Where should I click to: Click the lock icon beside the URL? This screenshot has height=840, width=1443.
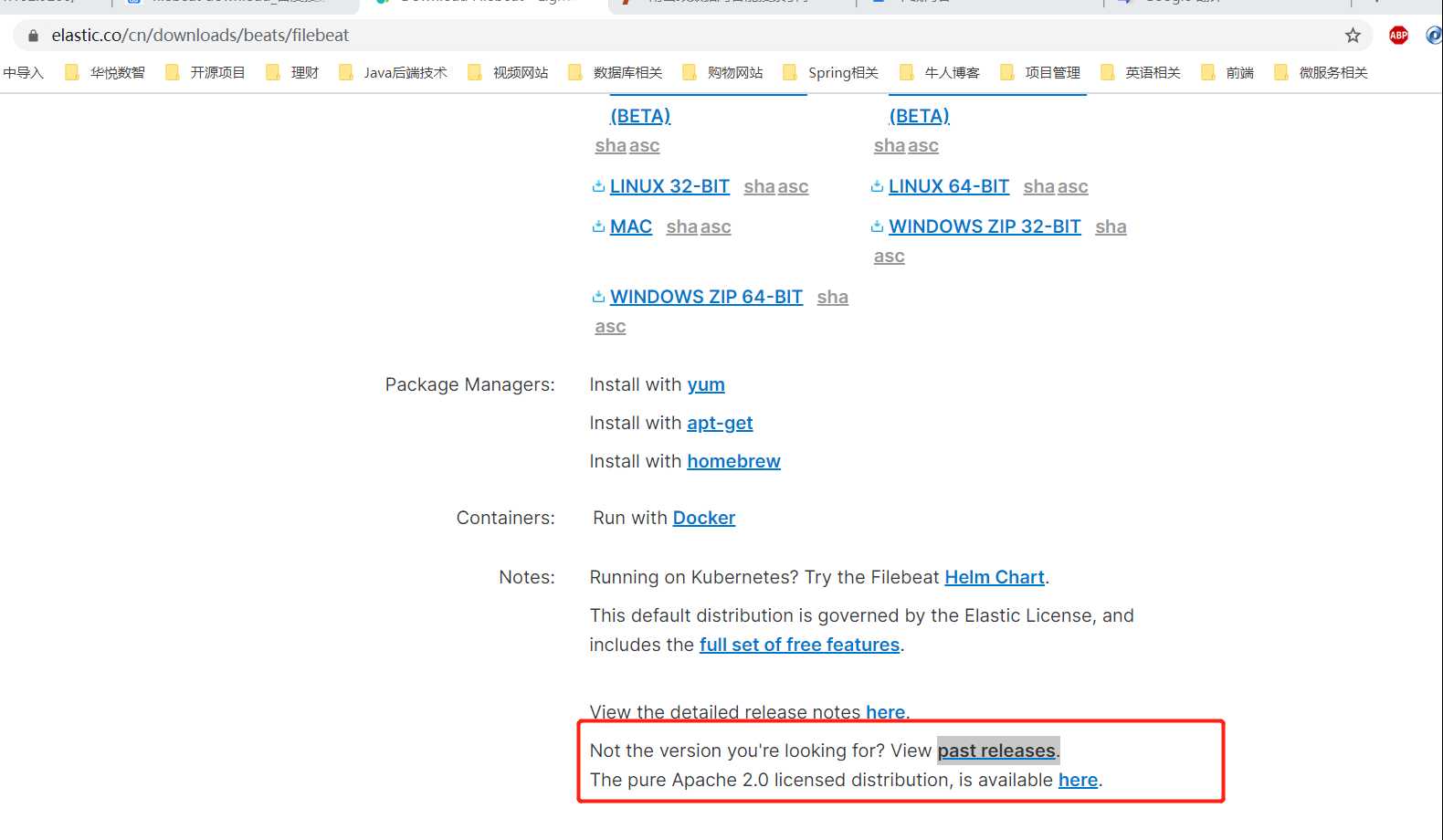click(x=34, y=36)
